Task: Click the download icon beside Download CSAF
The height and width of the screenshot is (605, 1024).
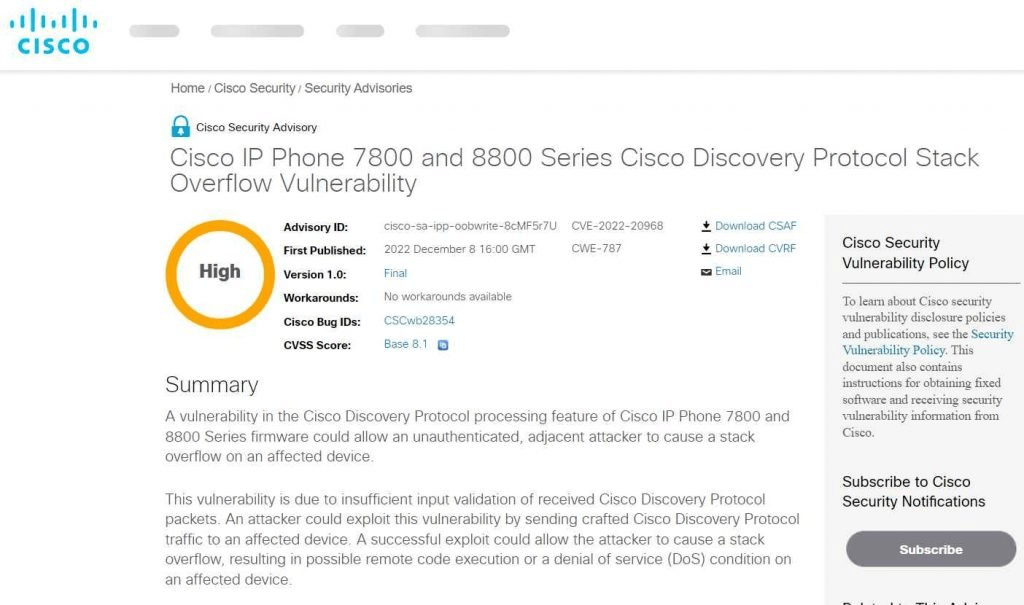Action: [707, 225]
